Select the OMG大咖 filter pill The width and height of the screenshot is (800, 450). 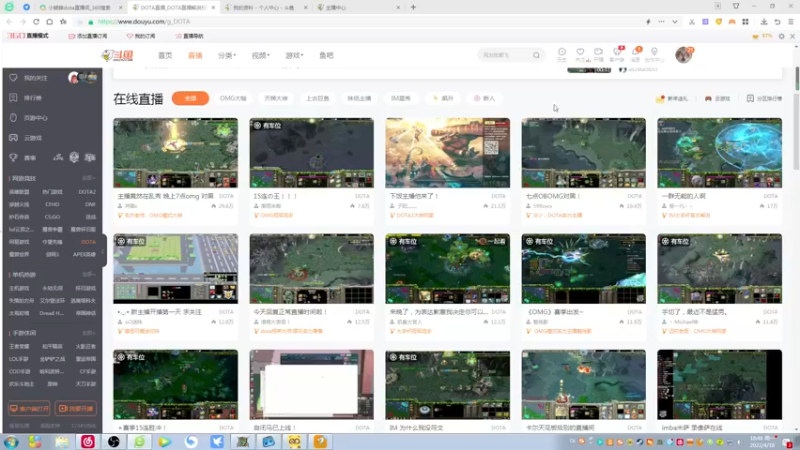(233, 98)
